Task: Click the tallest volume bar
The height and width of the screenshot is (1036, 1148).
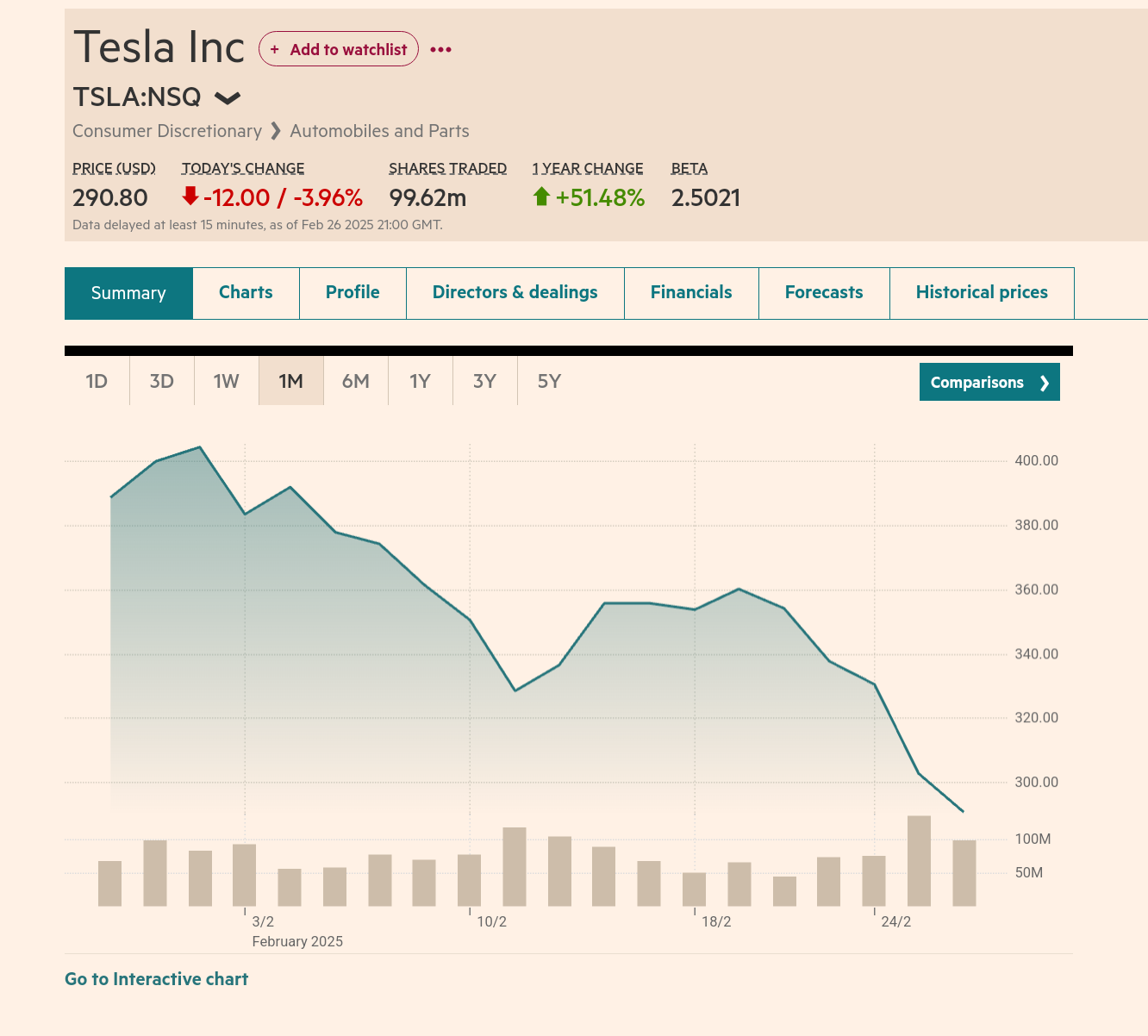Action: click(919, 860)
